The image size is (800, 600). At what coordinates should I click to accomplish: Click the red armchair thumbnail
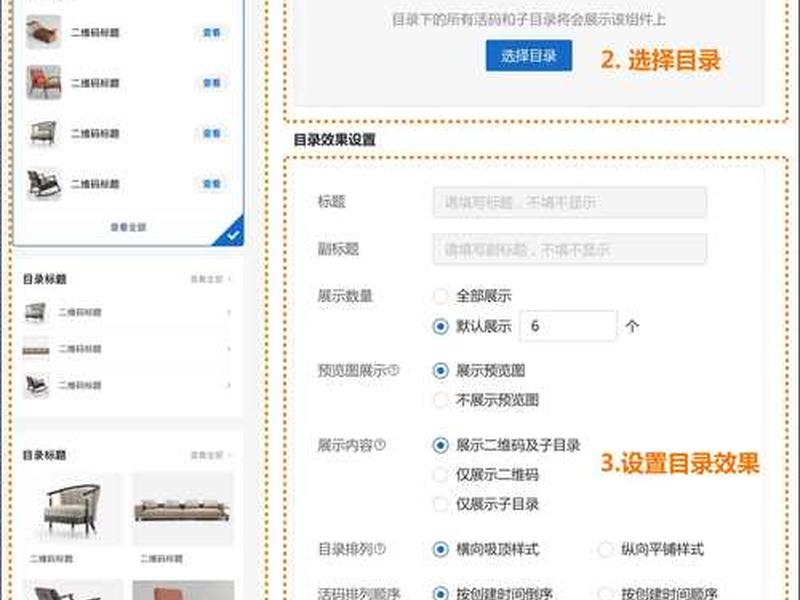tap(44, 82)
